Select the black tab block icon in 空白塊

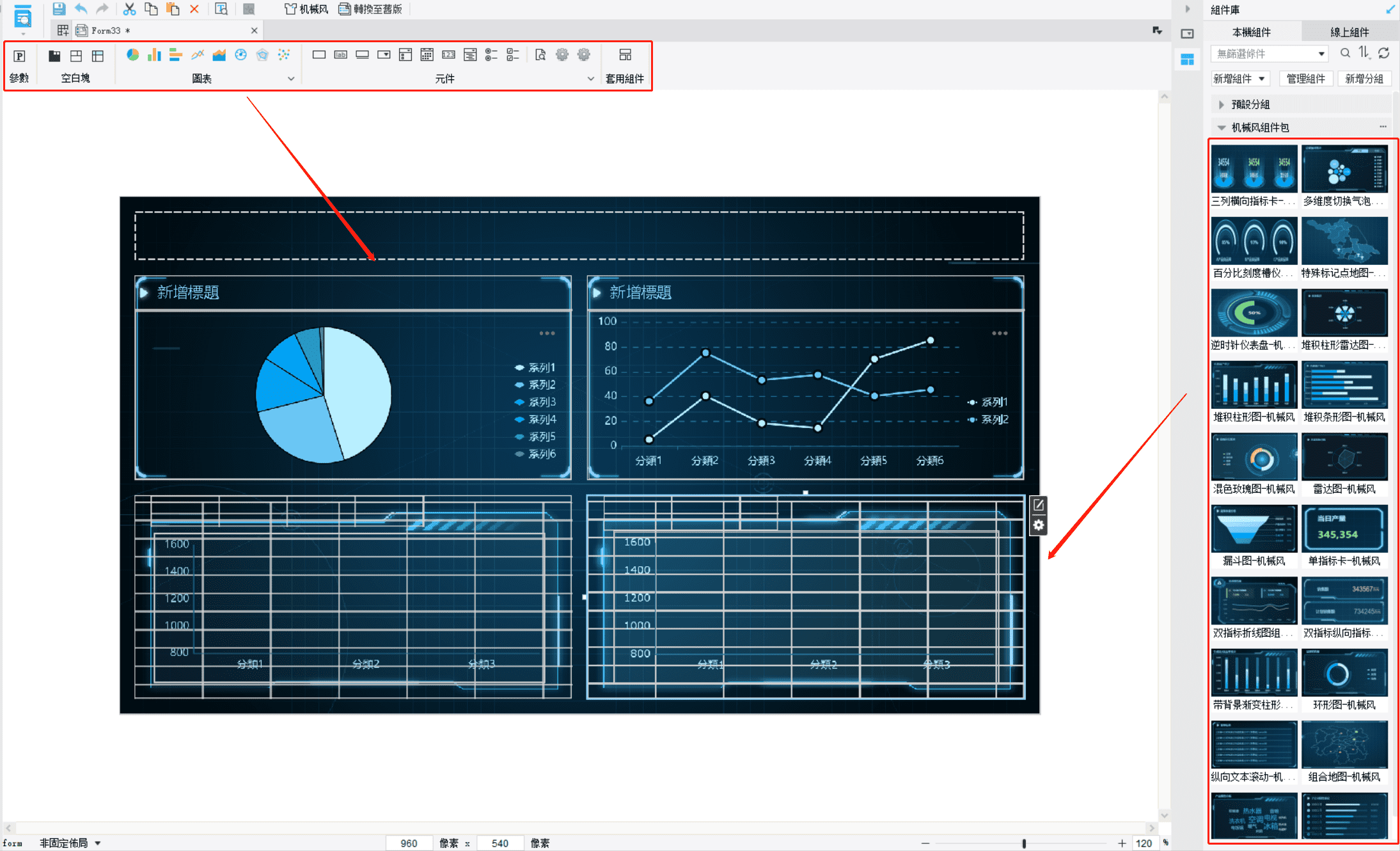(54, 56)
